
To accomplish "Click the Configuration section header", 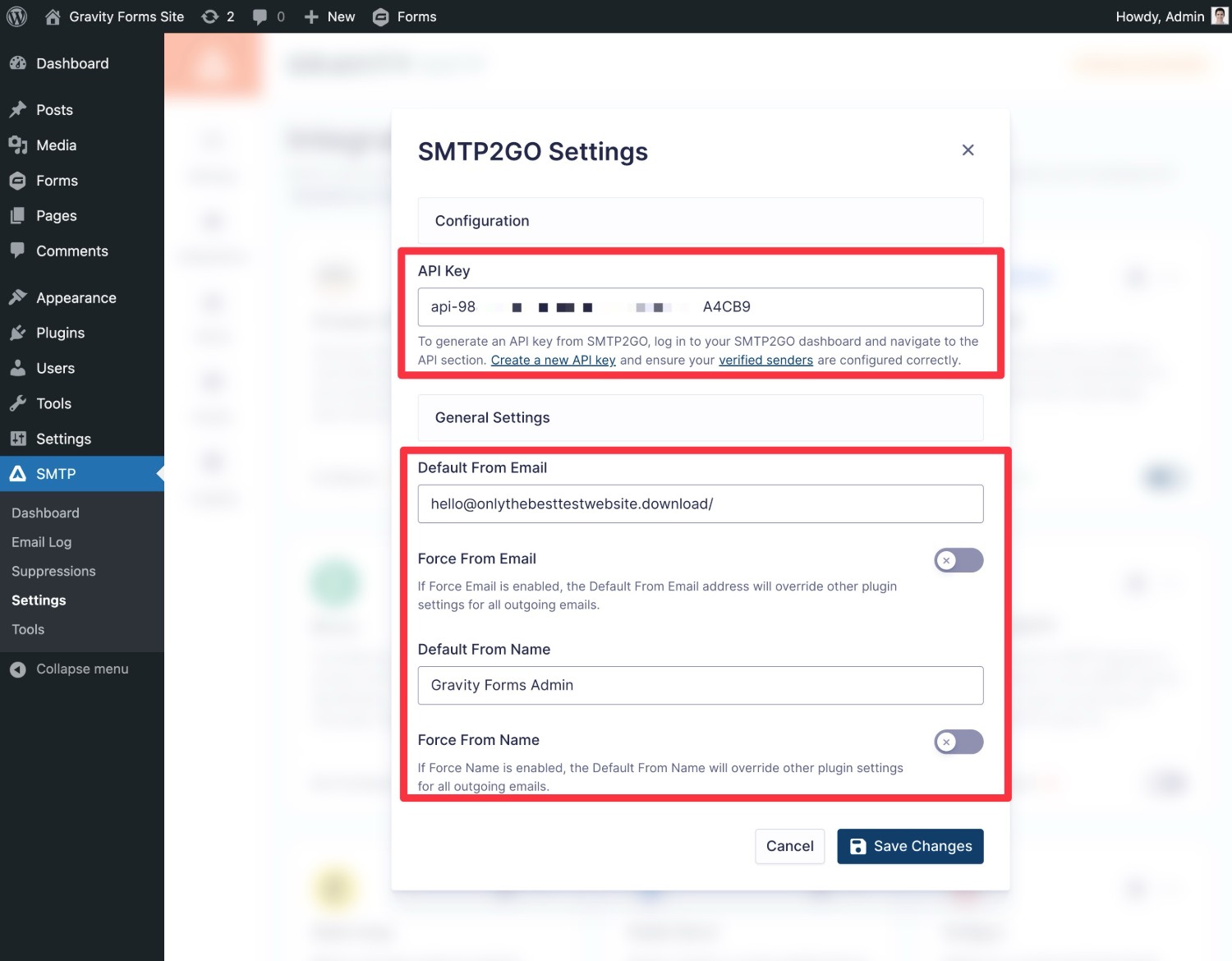I will 701,221.
